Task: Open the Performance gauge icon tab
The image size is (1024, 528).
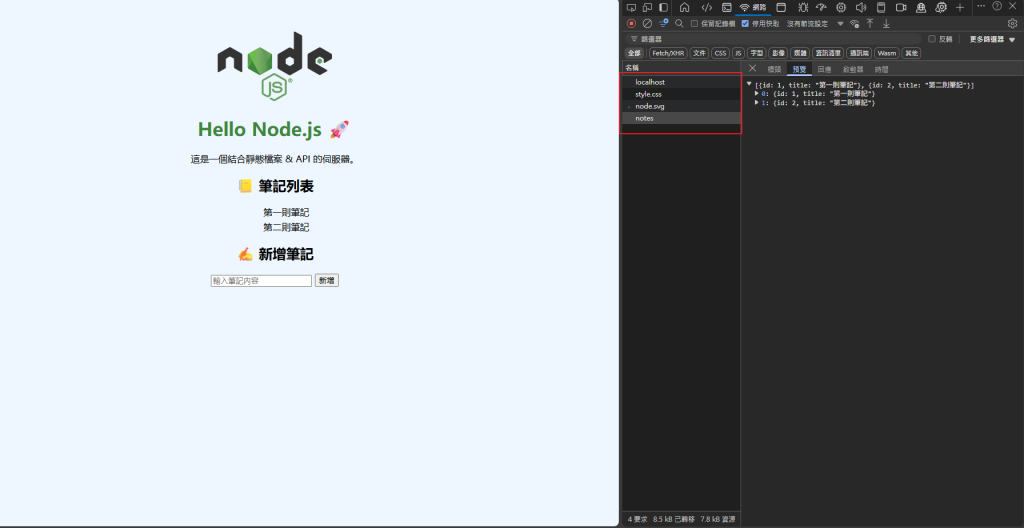Action: [822, 7]
